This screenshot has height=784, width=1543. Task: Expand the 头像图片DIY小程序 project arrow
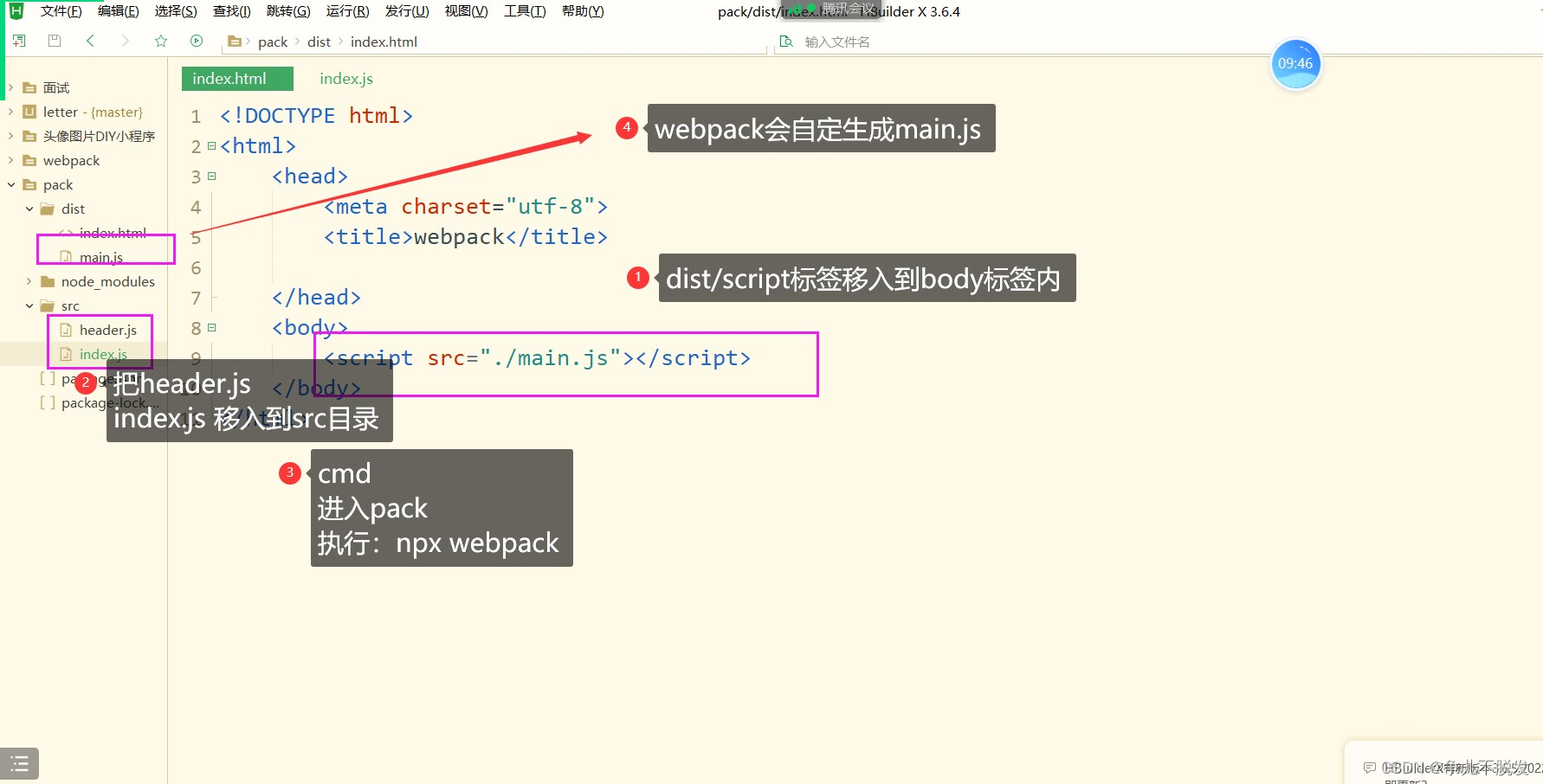pos(10,136)
